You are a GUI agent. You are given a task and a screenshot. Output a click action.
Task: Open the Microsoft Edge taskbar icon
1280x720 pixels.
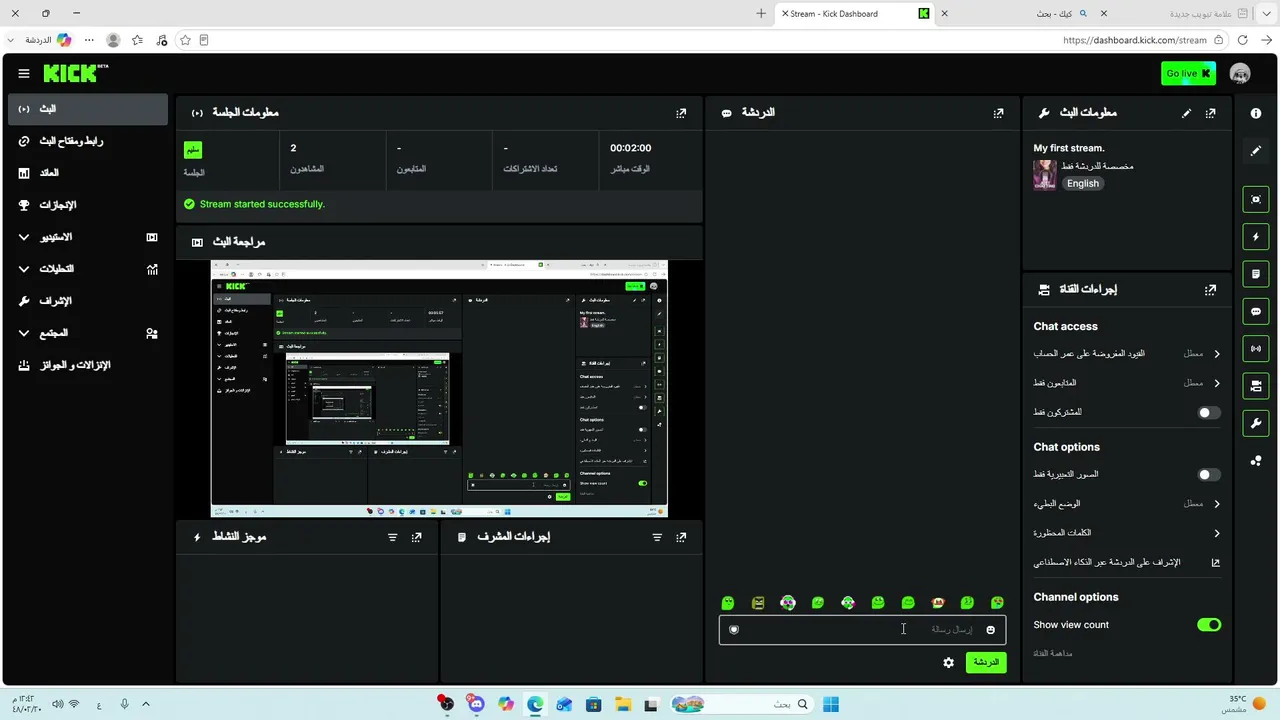[x=535, y=704]
